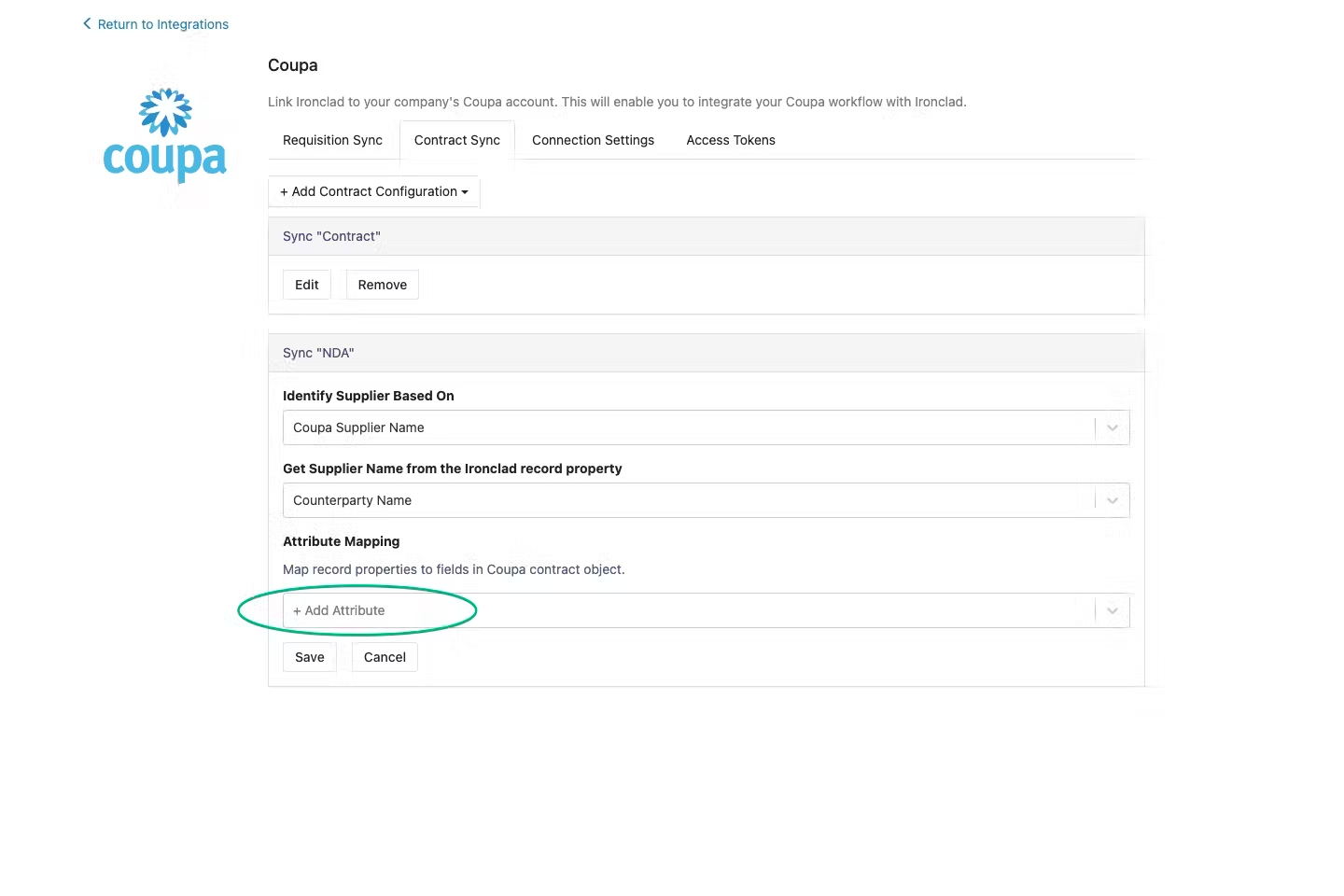1344x896 pixels.
Task: Click 'Link Ironclad to your company's' description
Action: tap(617, 102)
